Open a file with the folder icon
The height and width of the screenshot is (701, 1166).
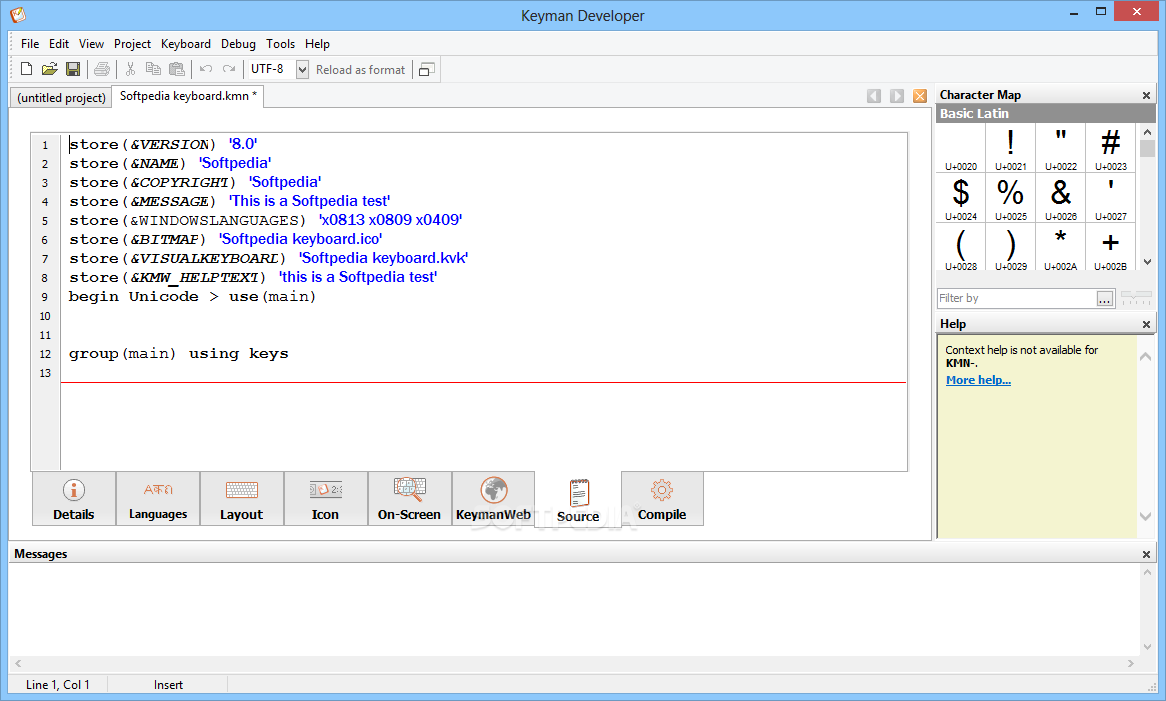pyautogui.click(x=49, y=69)
